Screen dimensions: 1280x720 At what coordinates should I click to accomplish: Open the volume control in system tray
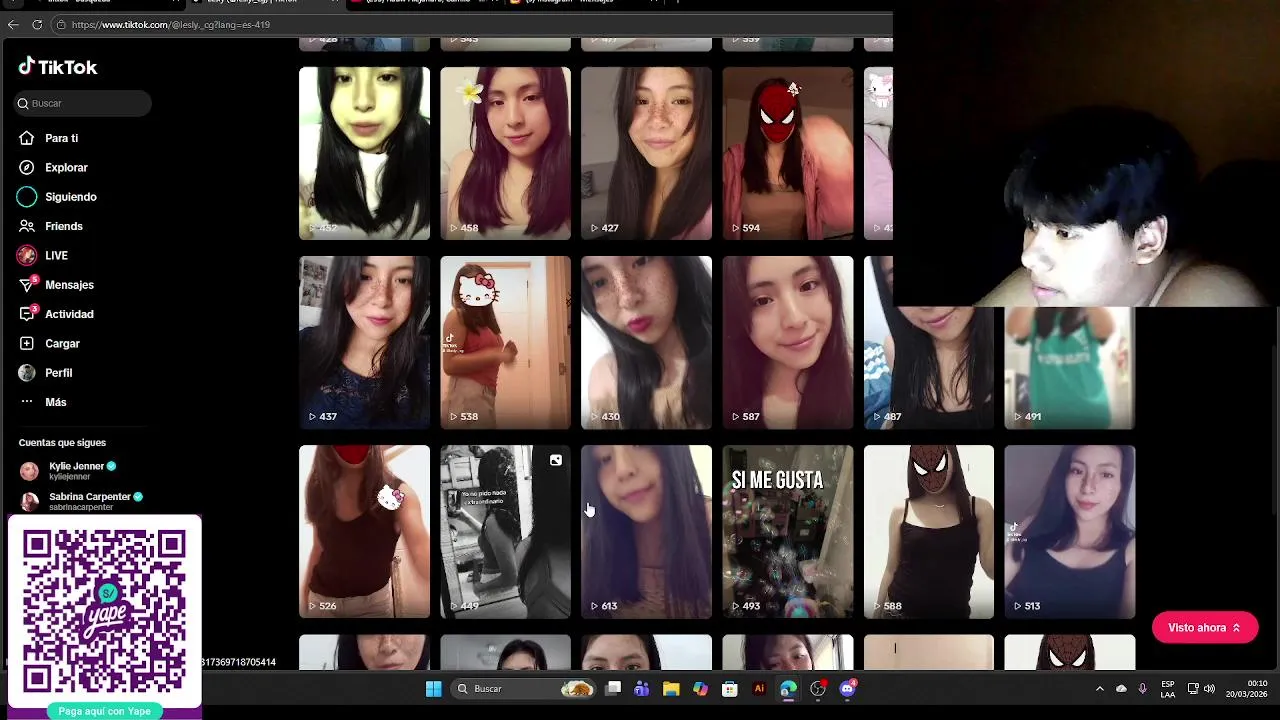[1210, 689]
